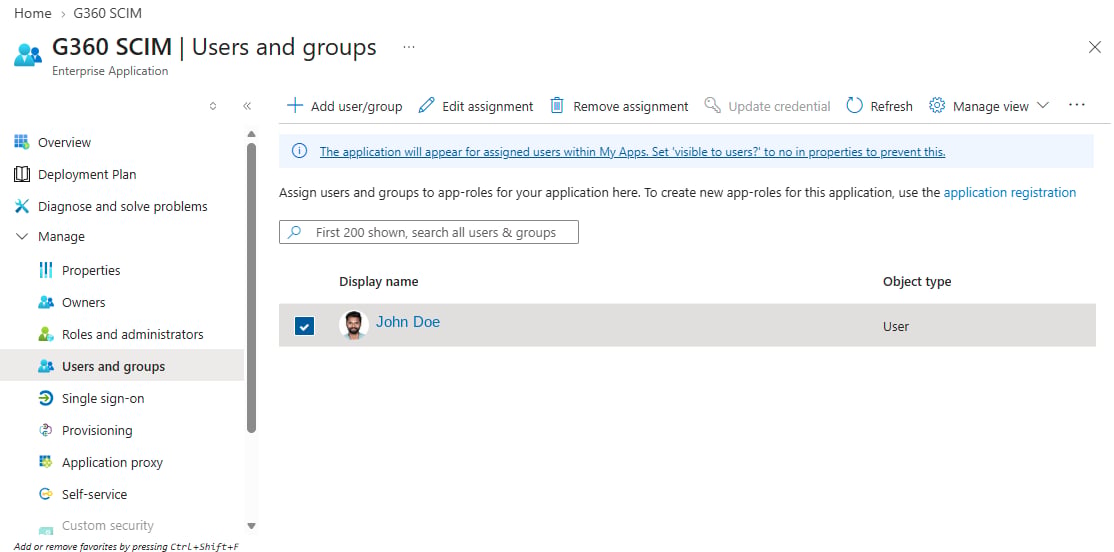Collapse the Manage section chevron
Image resolution: width=1114 pixels, height=552 pixels.
point(22,237)
